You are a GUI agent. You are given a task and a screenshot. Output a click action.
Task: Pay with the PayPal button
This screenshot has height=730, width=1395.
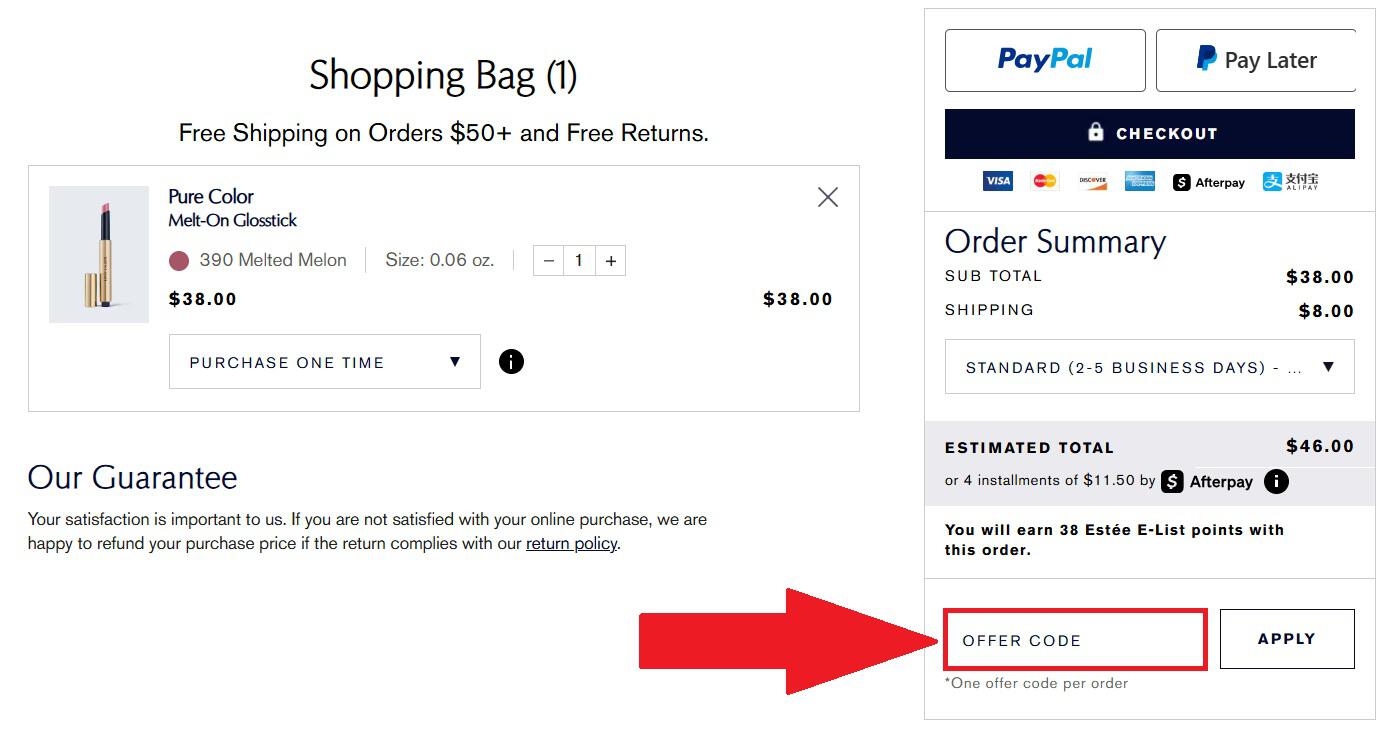[1045, 60]
